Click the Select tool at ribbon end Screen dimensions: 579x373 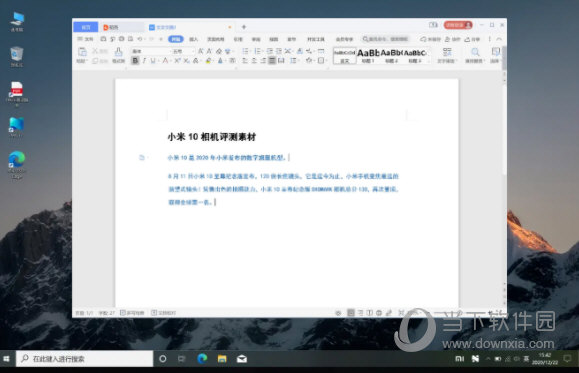(x=495, y=55)
